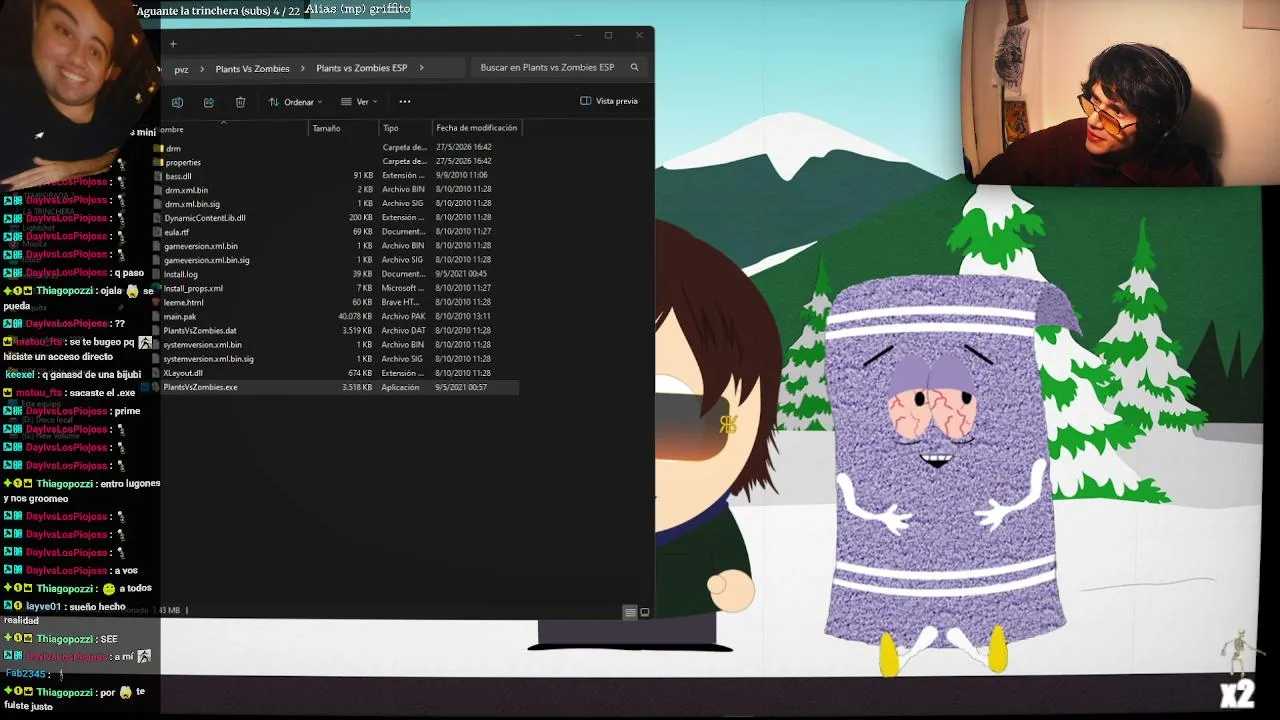Expand chevron after Plants vs Zombies ESP
This screenshot has height=720, width=1280.
coord(422,68)
